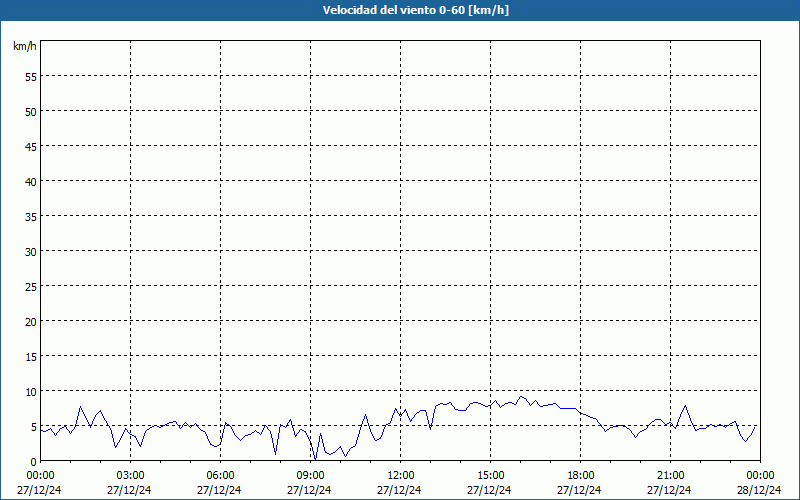This screenshot has height=500, width=800.
Task: Select the y-axis tick label "30"
Action: (x=31, y=252)
